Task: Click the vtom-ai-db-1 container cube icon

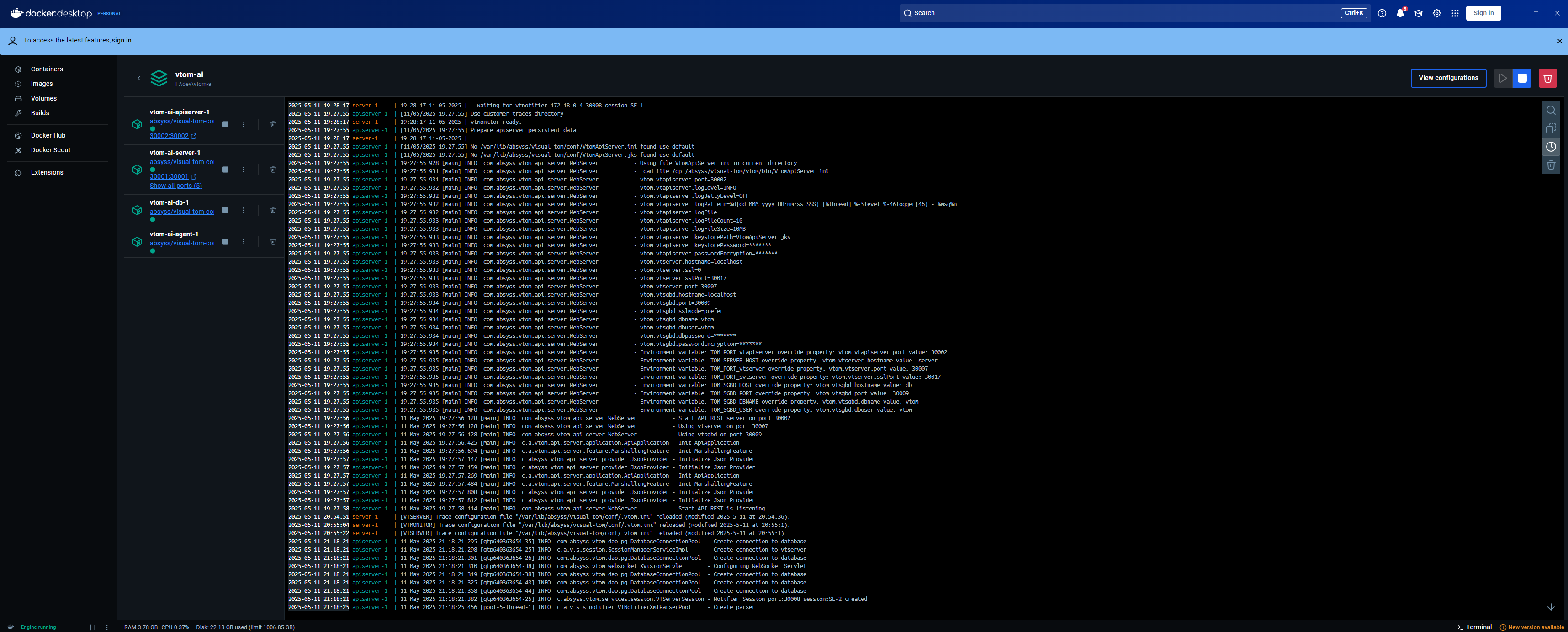Action: tap(137, 211)
